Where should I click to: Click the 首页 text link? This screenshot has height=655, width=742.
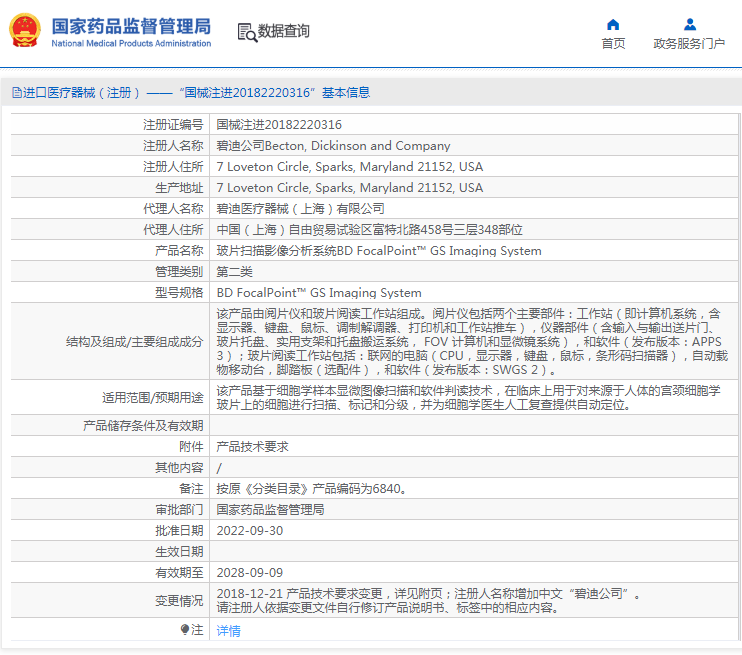pos(613,44)
